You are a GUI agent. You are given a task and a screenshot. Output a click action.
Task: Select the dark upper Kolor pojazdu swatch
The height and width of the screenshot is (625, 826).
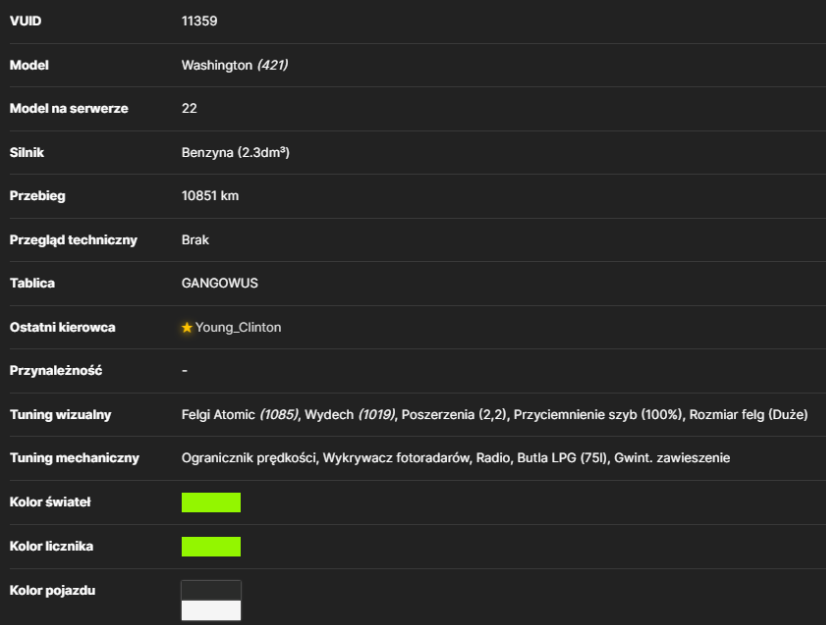coord(211,591)
